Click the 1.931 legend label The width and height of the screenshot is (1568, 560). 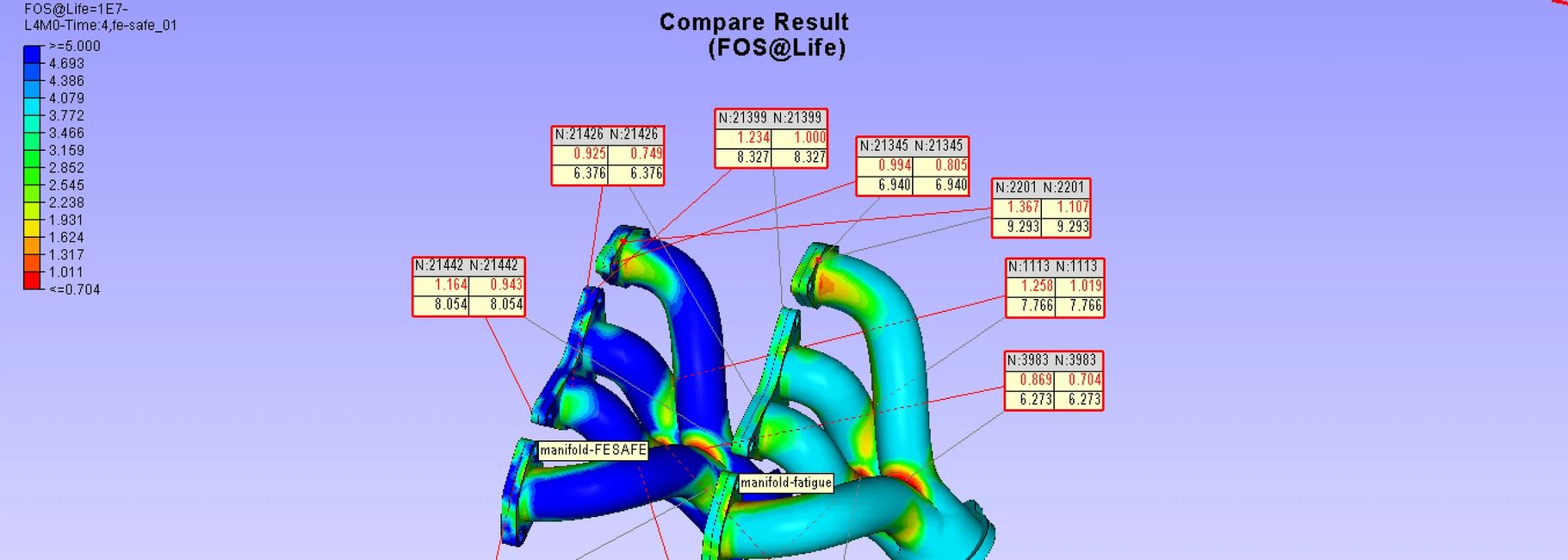[x=66, y=220]
